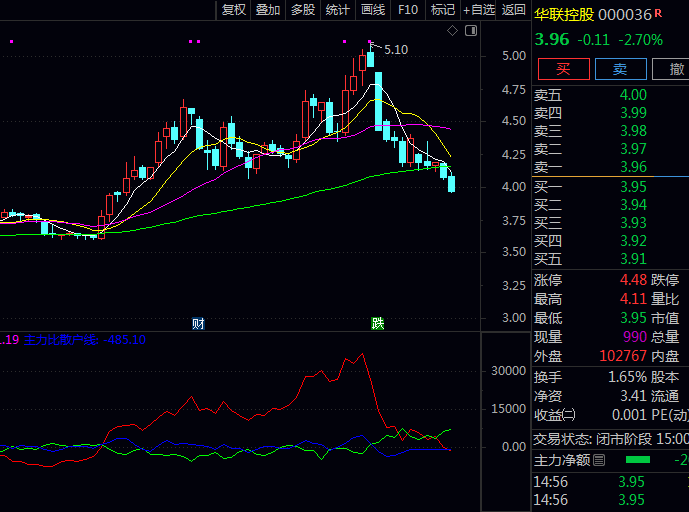Click the 返回 back button

(x=513, y=10)
